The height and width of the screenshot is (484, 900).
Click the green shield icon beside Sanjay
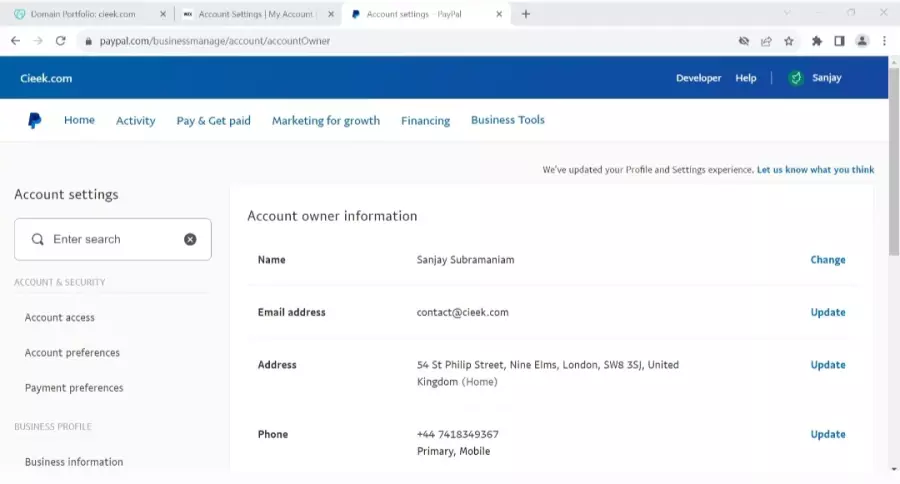tap(796, 78)
